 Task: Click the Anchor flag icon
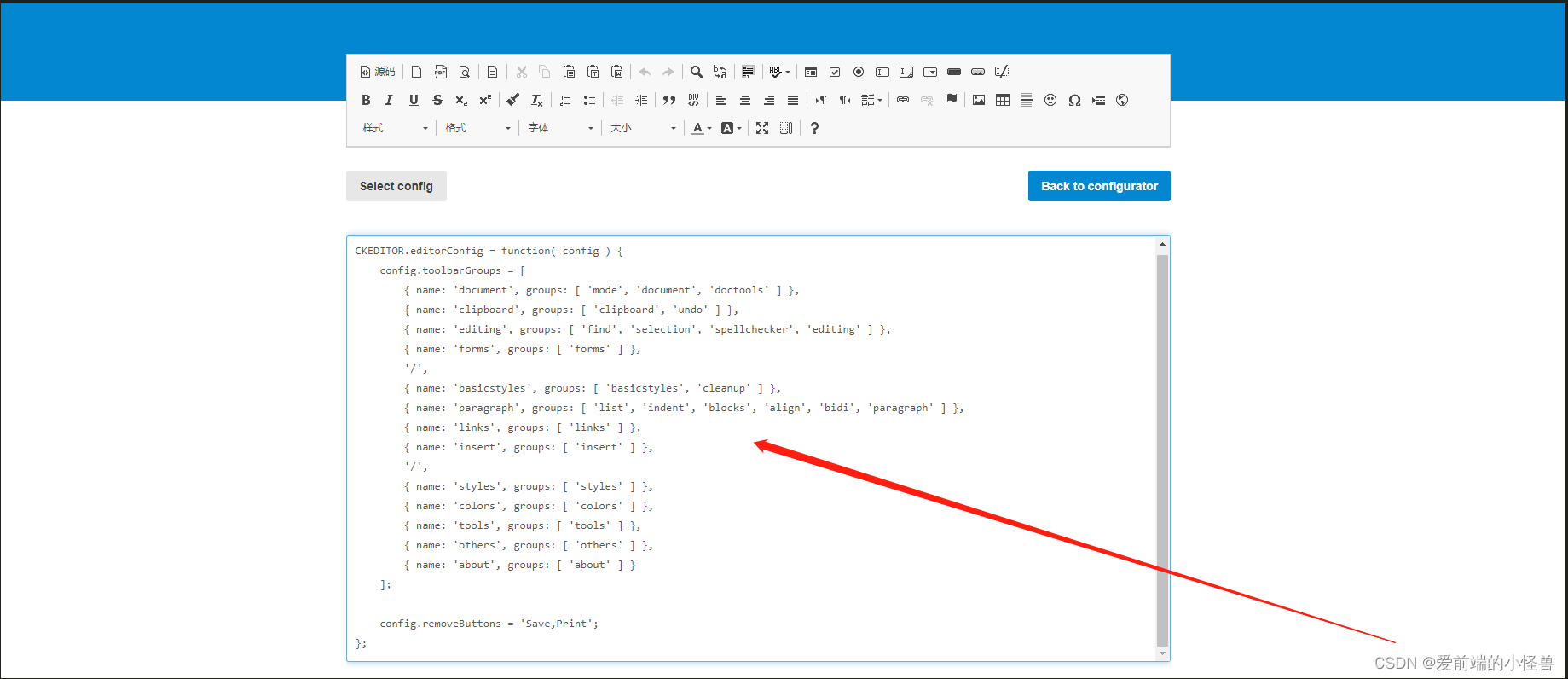(952, 100)
